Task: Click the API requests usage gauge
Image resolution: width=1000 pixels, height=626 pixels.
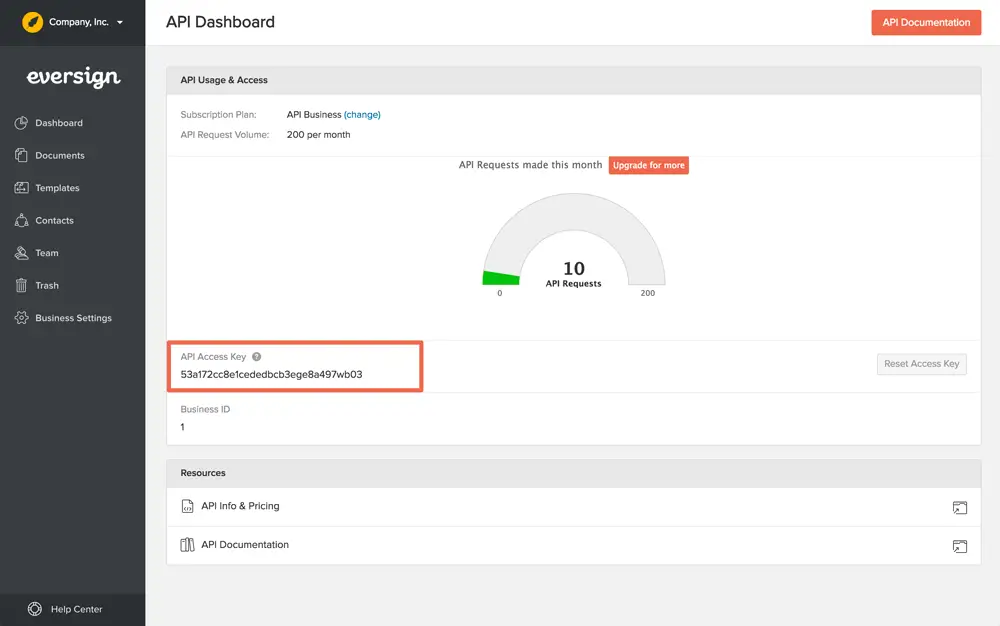Action: tap(573, 240)
